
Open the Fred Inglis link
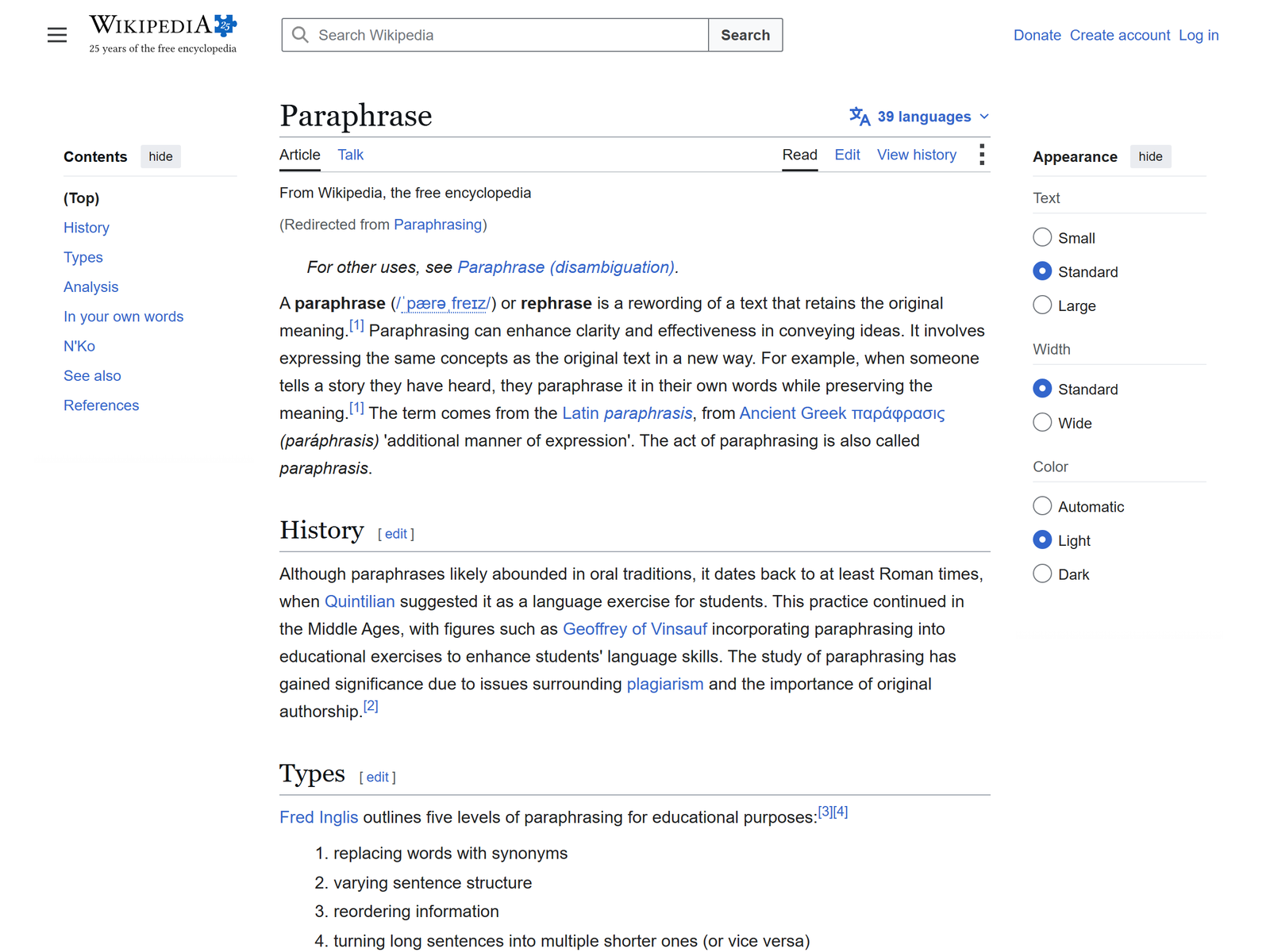[319, 817]
